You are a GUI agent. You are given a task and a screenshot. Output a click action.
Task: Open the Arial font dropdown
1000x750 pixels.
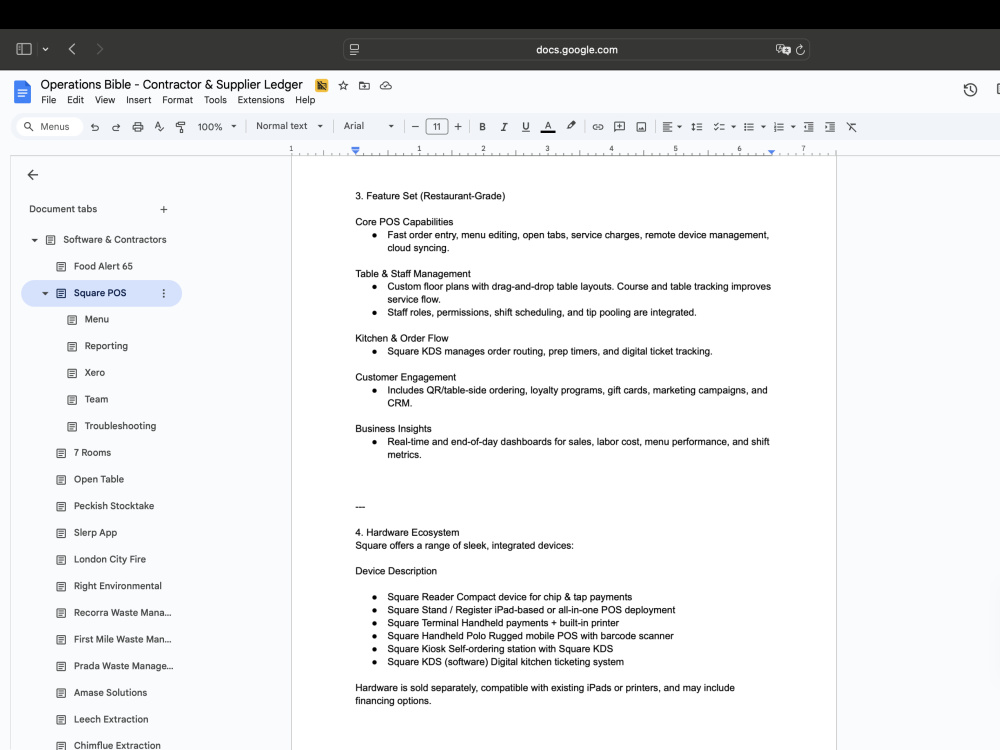coord(369,126)
